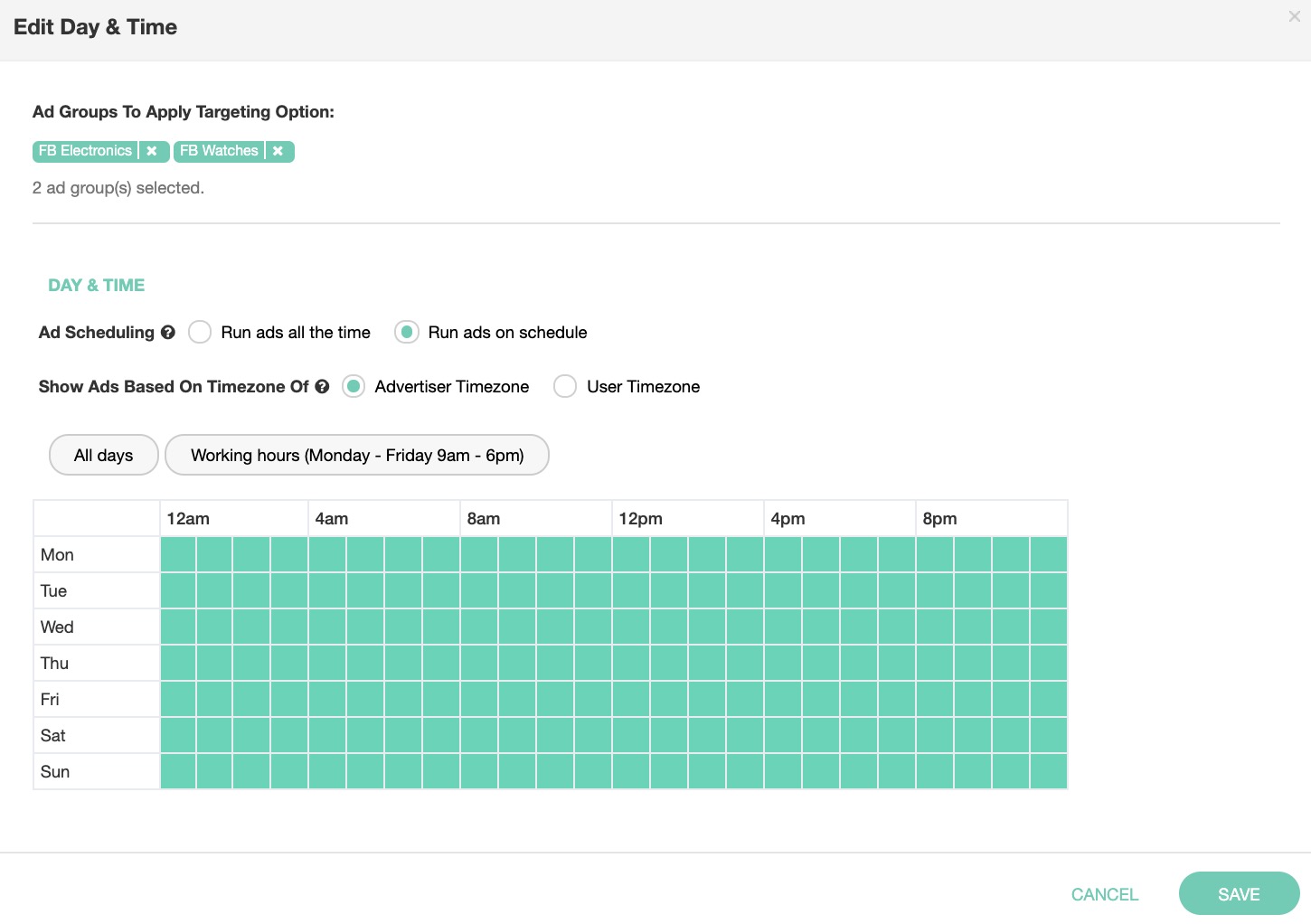The height and width of the screenshot is (924, 1311).
Task: Choose User Timezone radio button
Action: pyautogui.click(x=565, y=387)
